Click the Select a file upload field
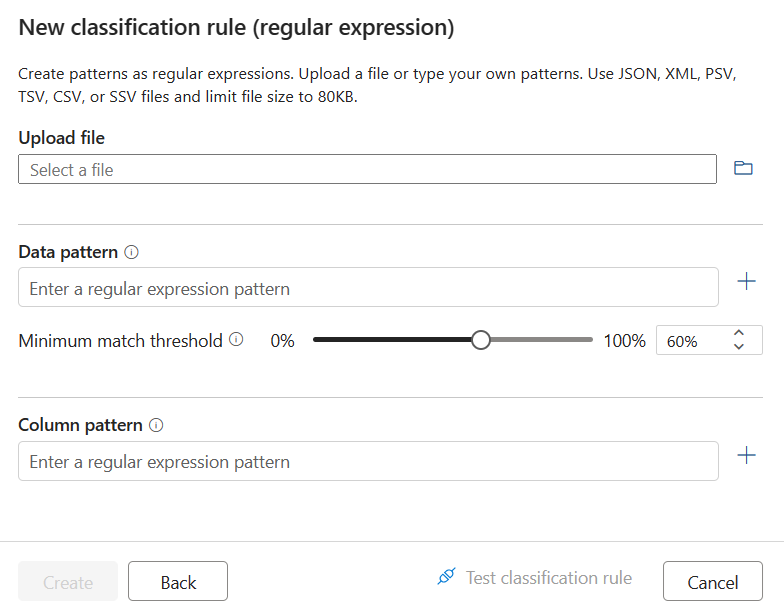This screenshot has height=613, width=784. click(367, 170)
